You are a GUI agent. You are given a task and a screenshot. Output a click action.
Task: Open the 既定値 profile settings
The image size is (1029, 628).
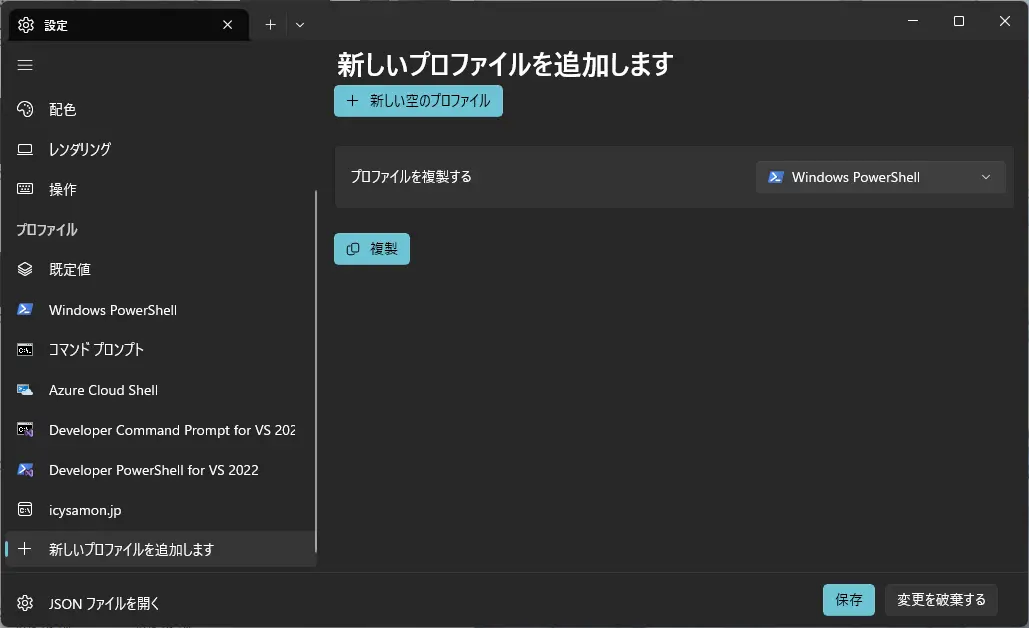coord(160,269)
